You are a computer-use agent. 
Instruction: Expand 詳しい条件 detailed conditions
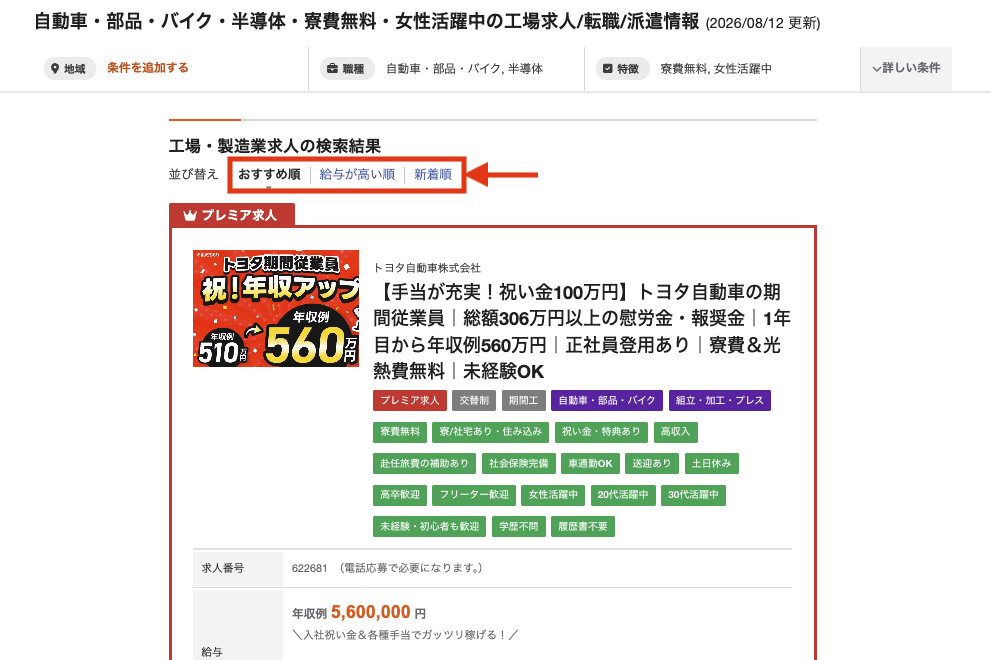[906, 68]
